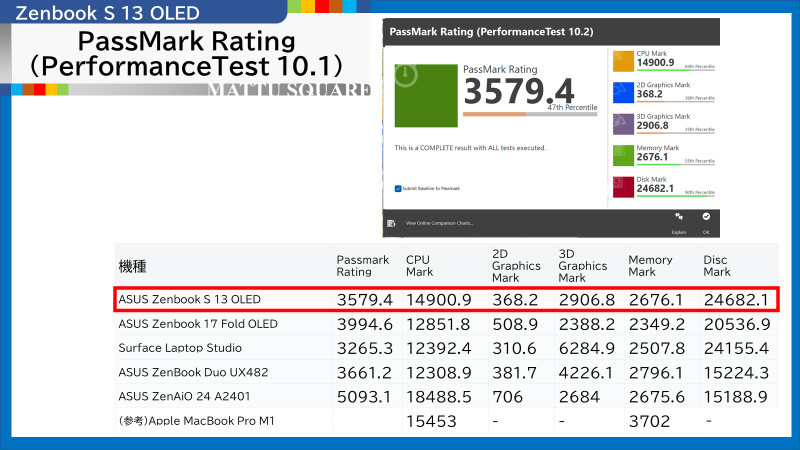The width and height of the screenshot is (800, 450).
Task: Click the blue 2D Graphics Mark icon
Action: tap(623, 93)
